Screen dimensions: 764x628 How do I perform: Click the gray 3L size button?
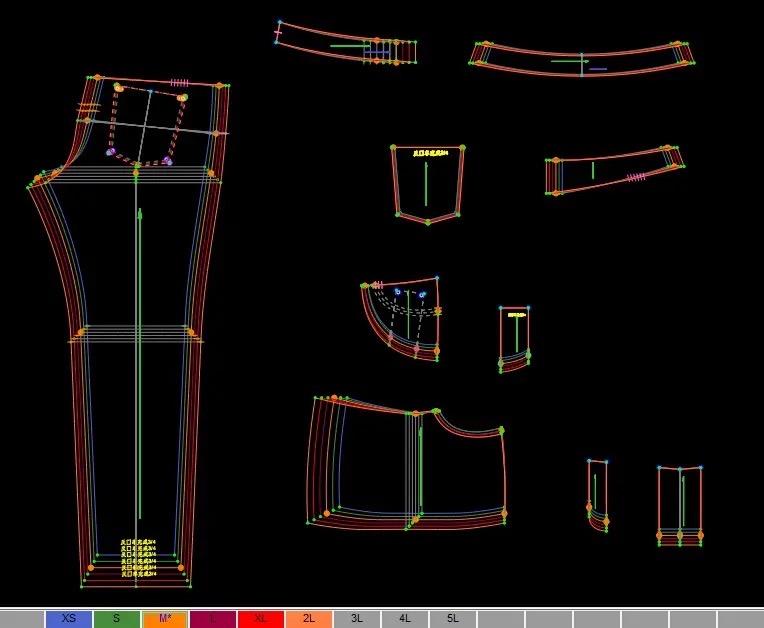click(356, 619)
